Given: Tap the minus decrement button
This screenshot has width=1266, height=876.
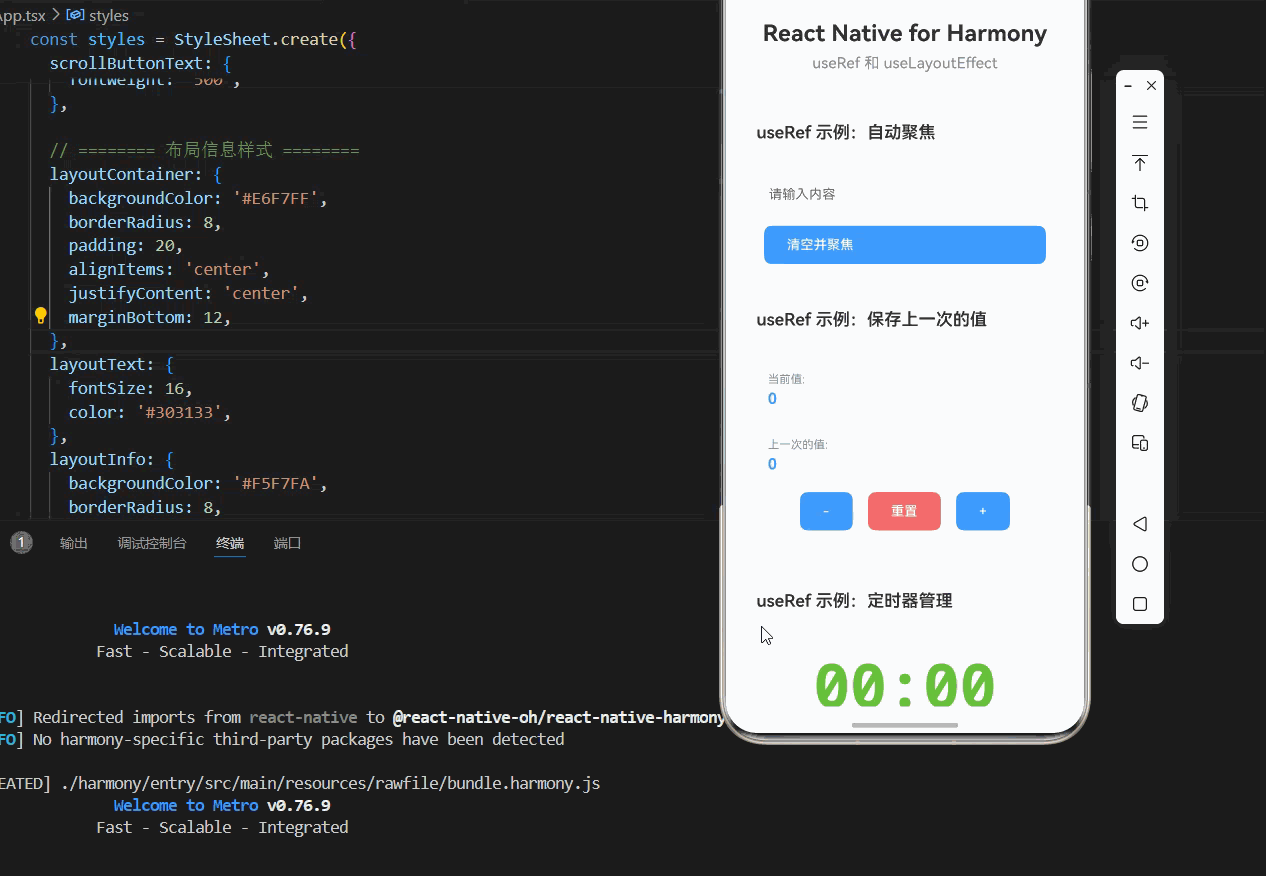Looking at the screenshot, I should pos(826,511).
